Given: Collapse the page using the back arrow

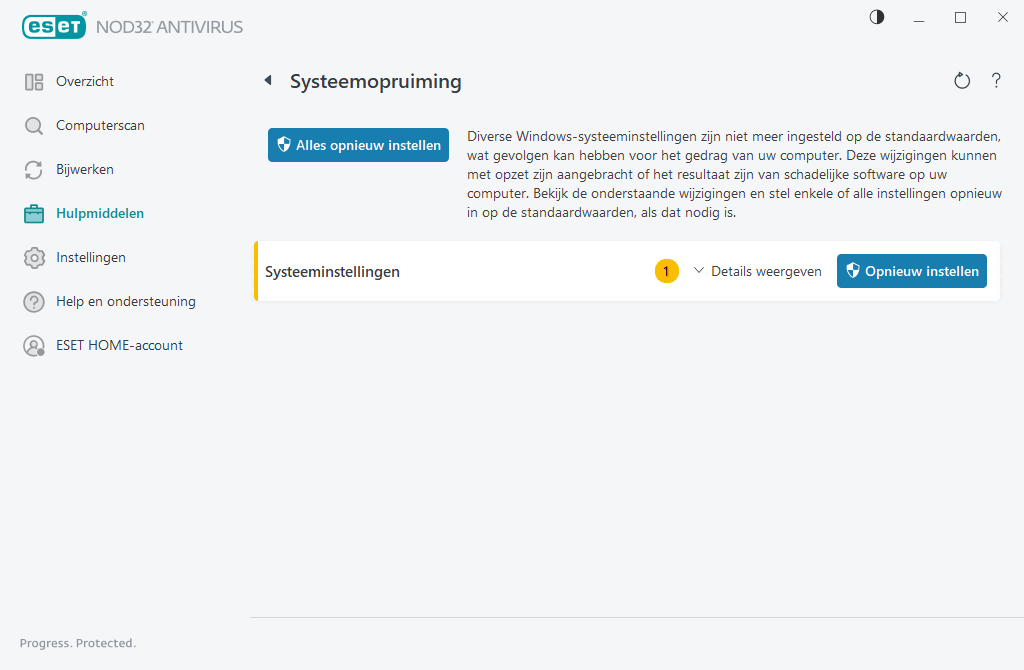Looking at the screenshot, I should [267, 80].
